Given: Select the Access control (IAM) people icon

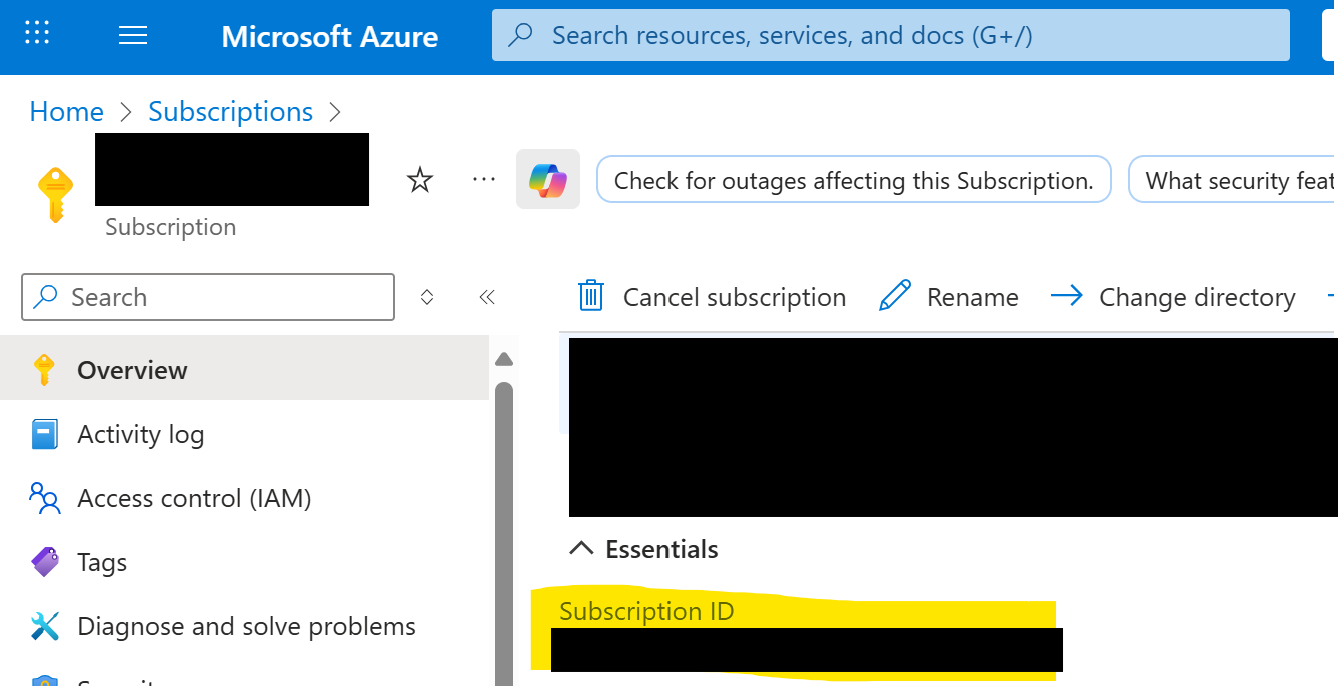Looking at the screenshot, I should click(x=43, y=497).
